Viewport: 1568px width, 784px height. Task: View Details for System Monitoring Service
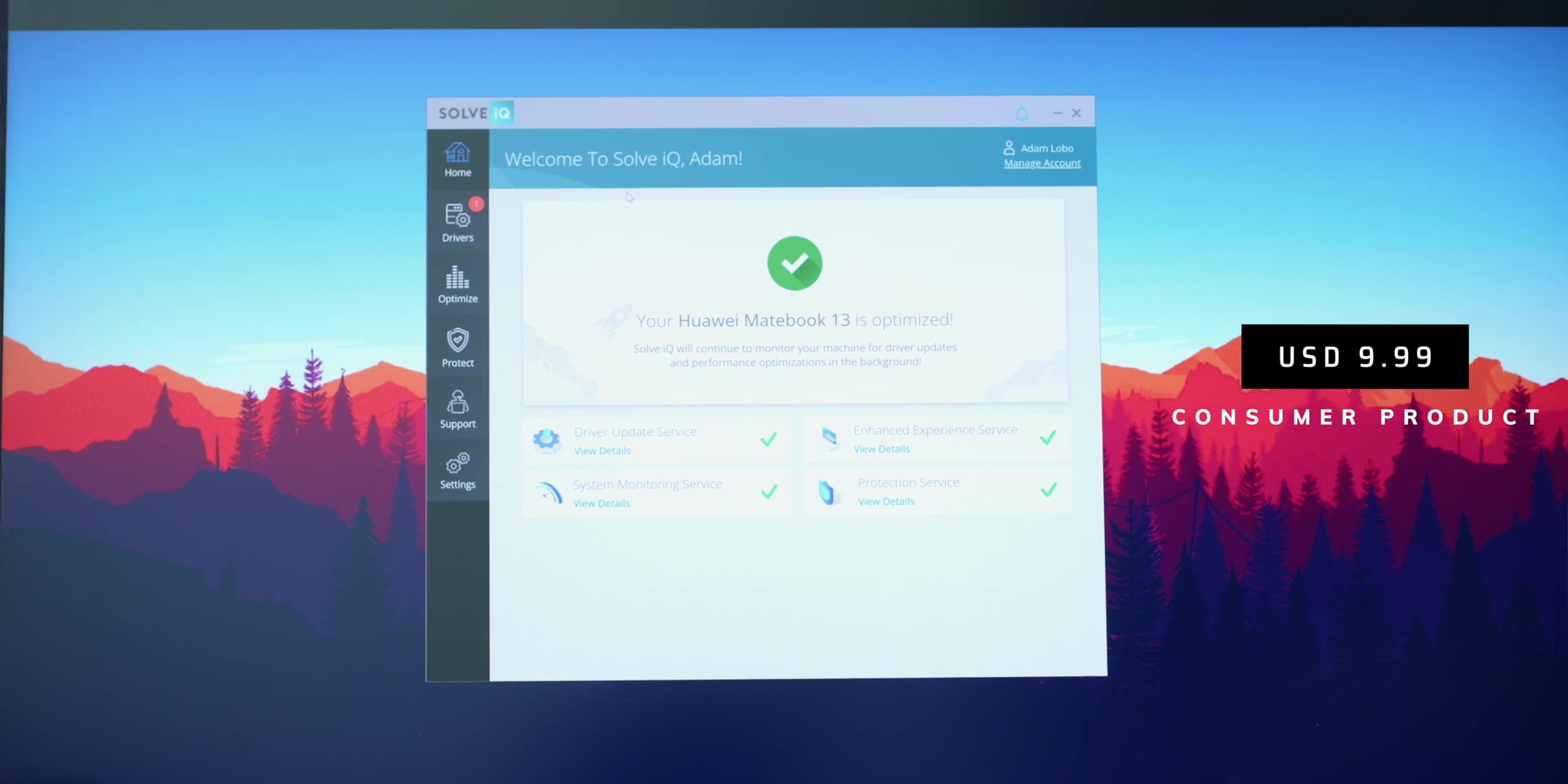601,504
